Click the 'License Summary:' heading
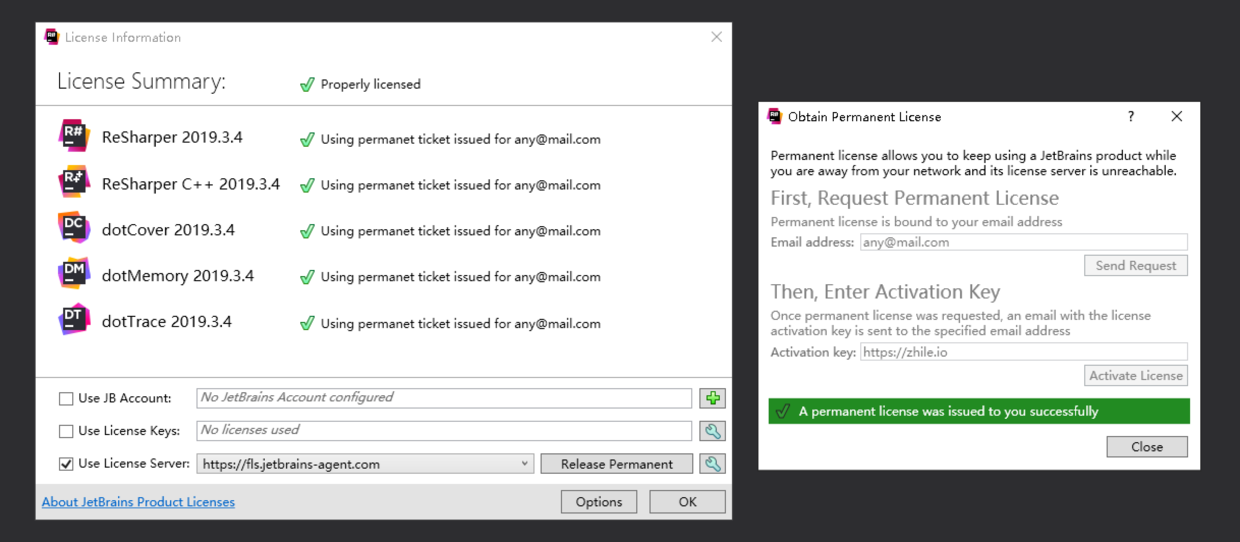This screenshot has height=542, width=1240. (141, 82)
